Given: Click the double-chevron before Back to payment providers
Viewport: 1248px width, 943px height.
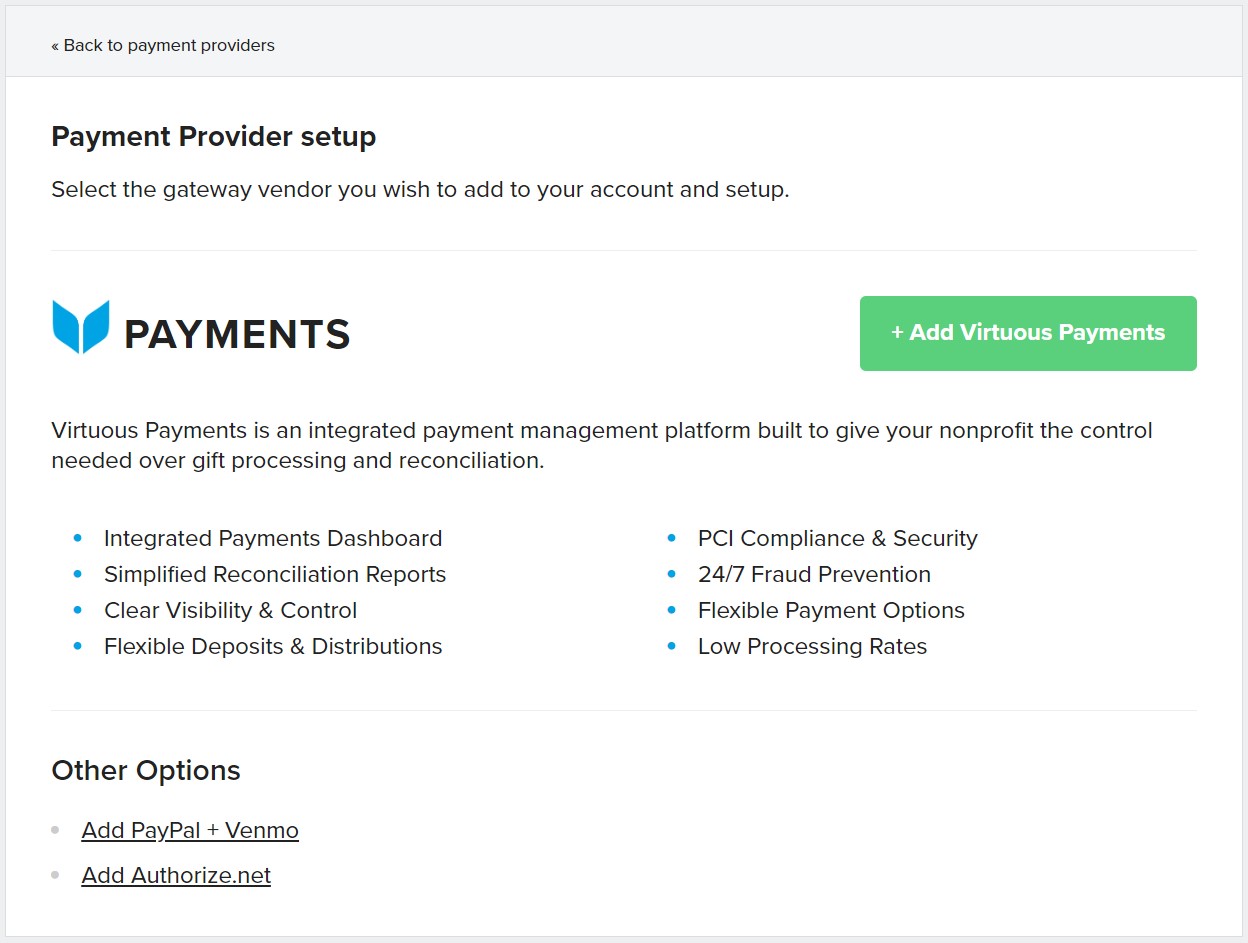Looking at the screenshot, I should [x=54, y=44].
